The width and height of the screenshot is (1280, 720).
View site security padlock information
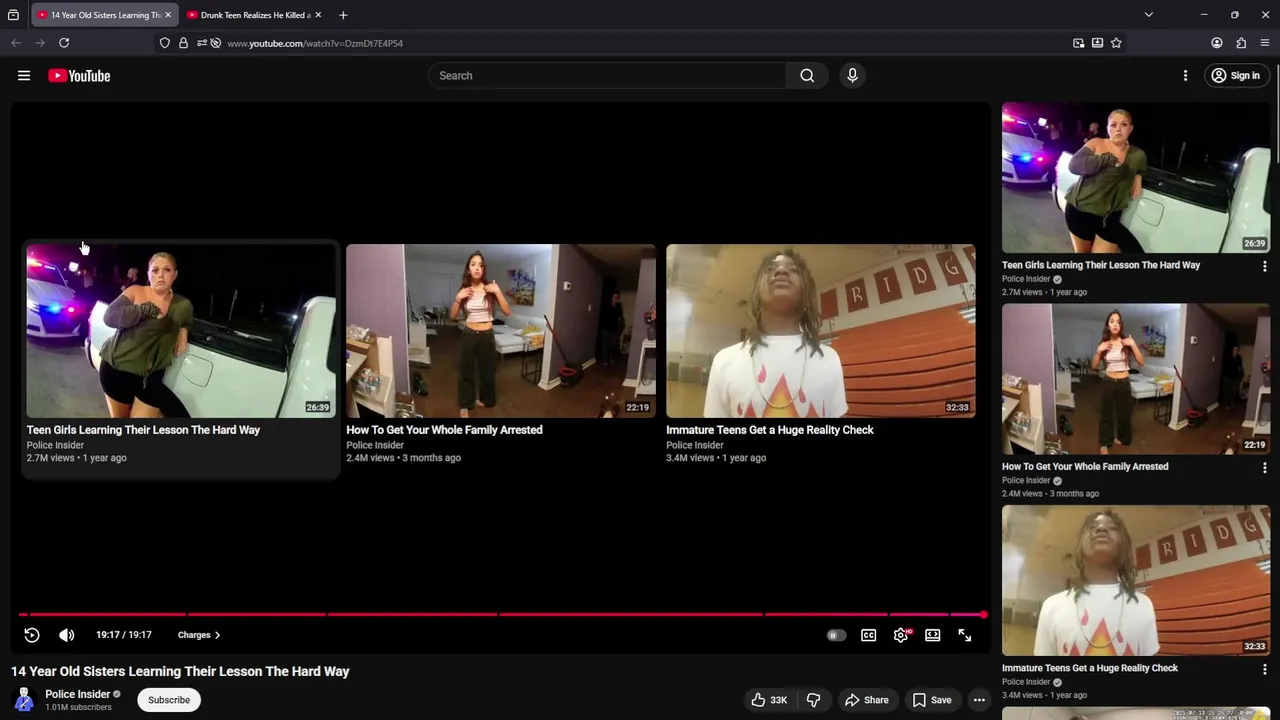(183, 43)
